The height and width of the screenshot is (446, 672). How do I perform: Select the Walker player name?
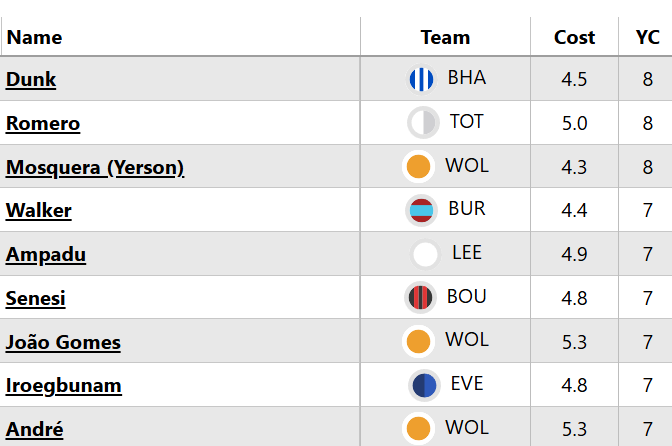point(39,210)
